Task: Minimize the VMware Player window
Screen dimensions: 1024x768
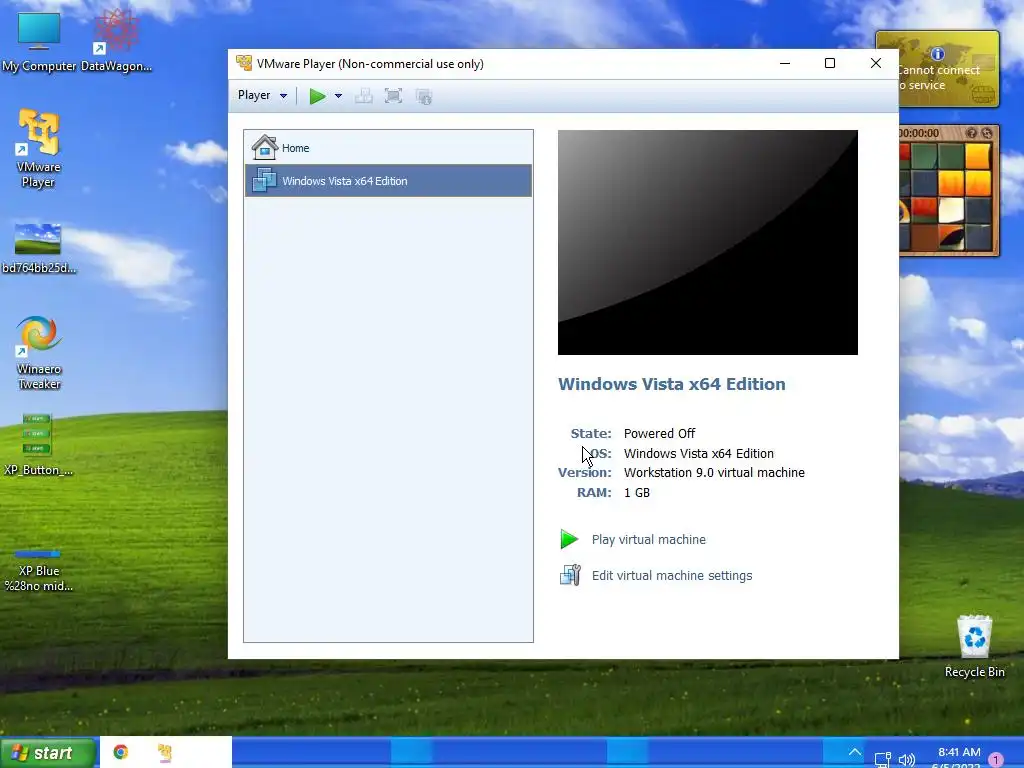Action: point(785,63)
